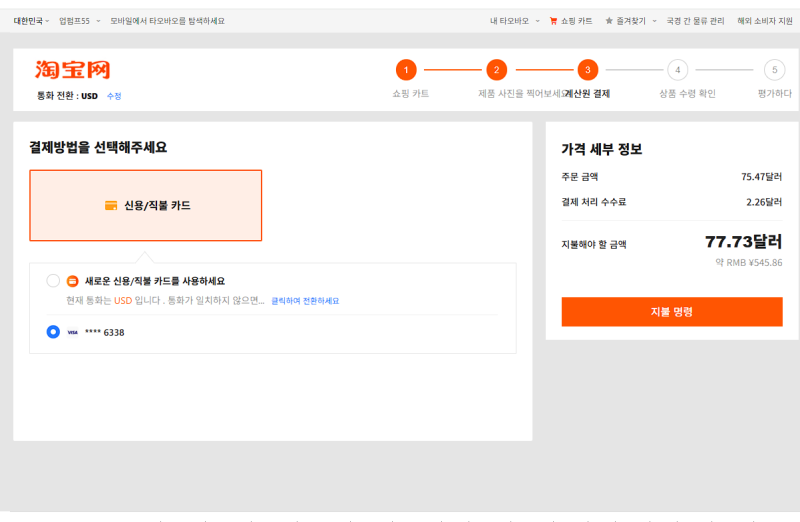Open 쇼핑 카트 in top navigation
This screenshot has height=522, width=800.
click(x=577, y=21)
